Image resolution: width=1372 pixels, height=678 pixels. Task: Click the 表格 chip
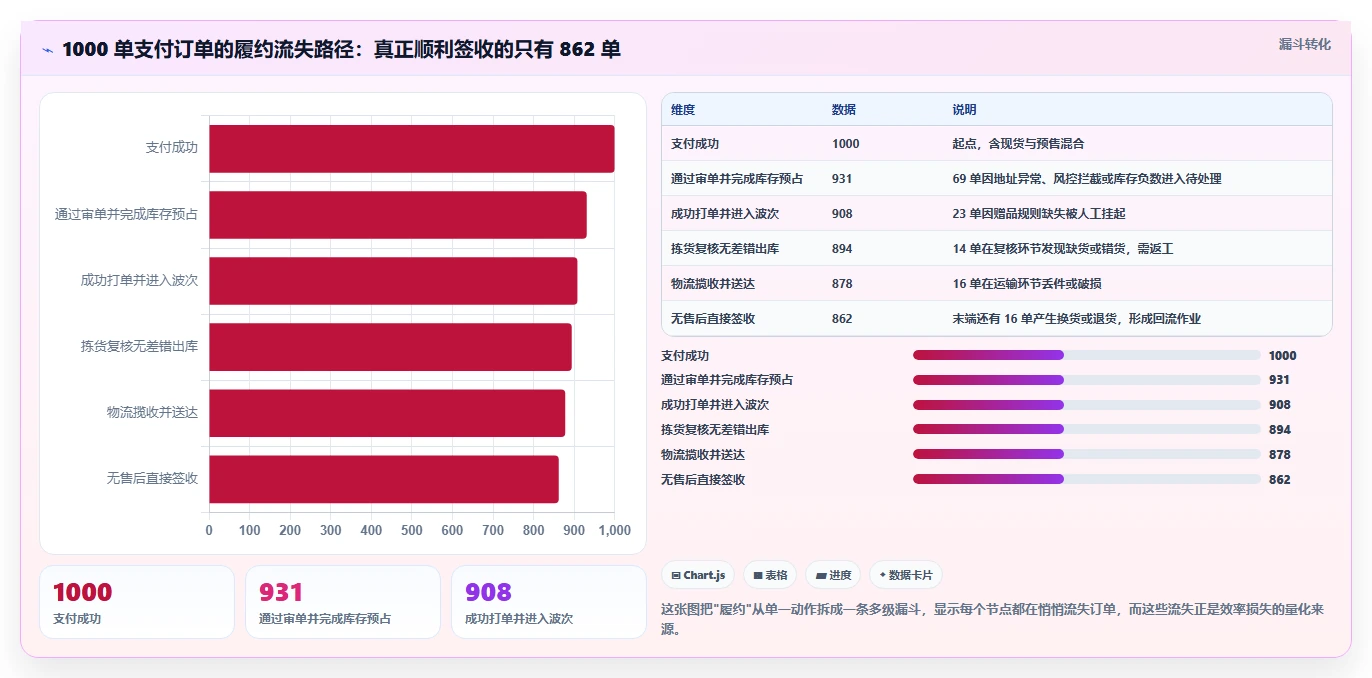point(770,575)
